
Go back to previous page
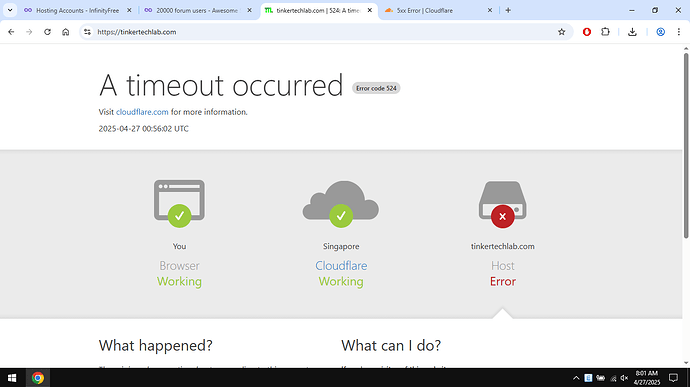[x=11, y=32]
